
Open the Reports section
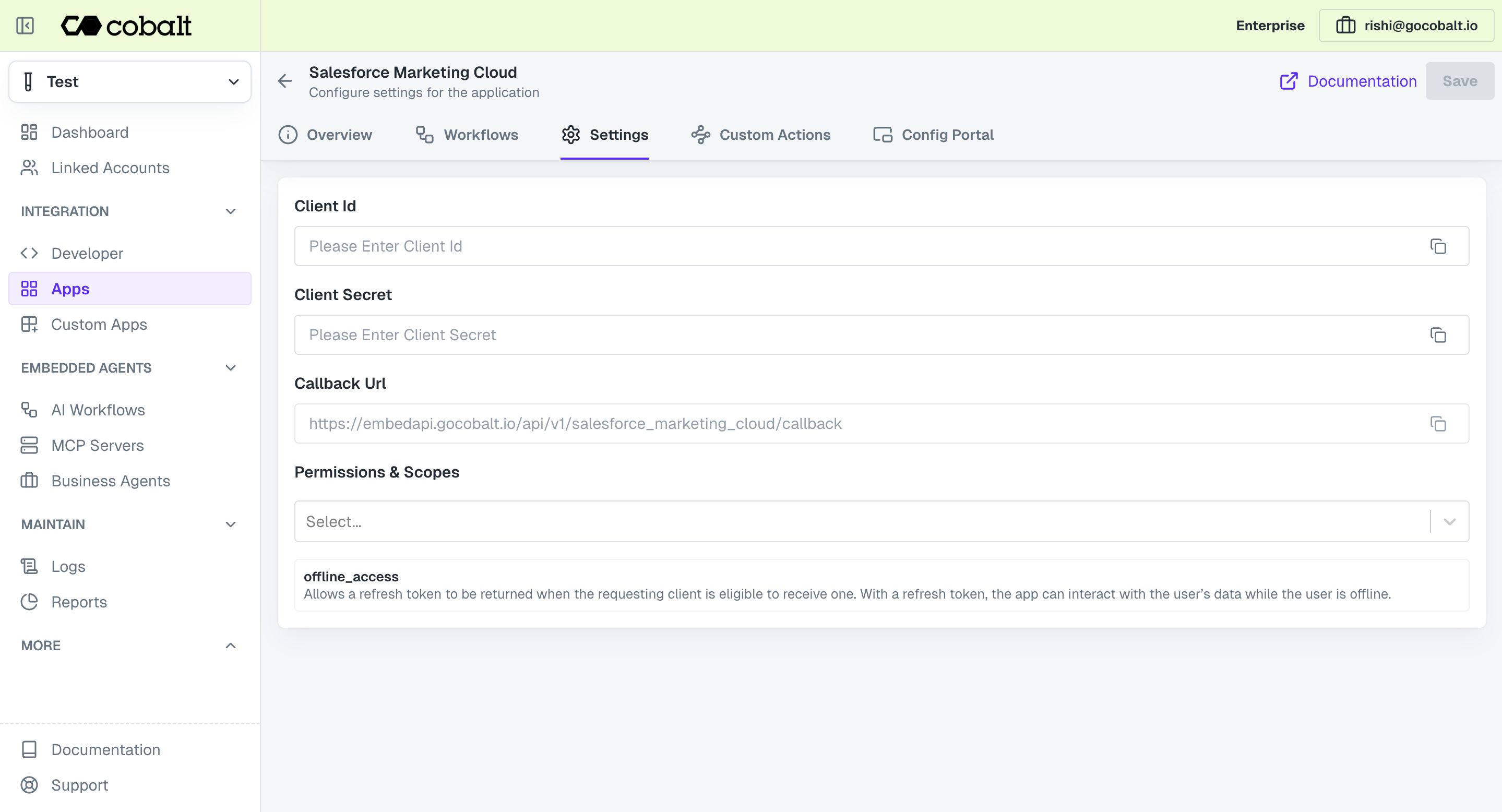(79, 602)
